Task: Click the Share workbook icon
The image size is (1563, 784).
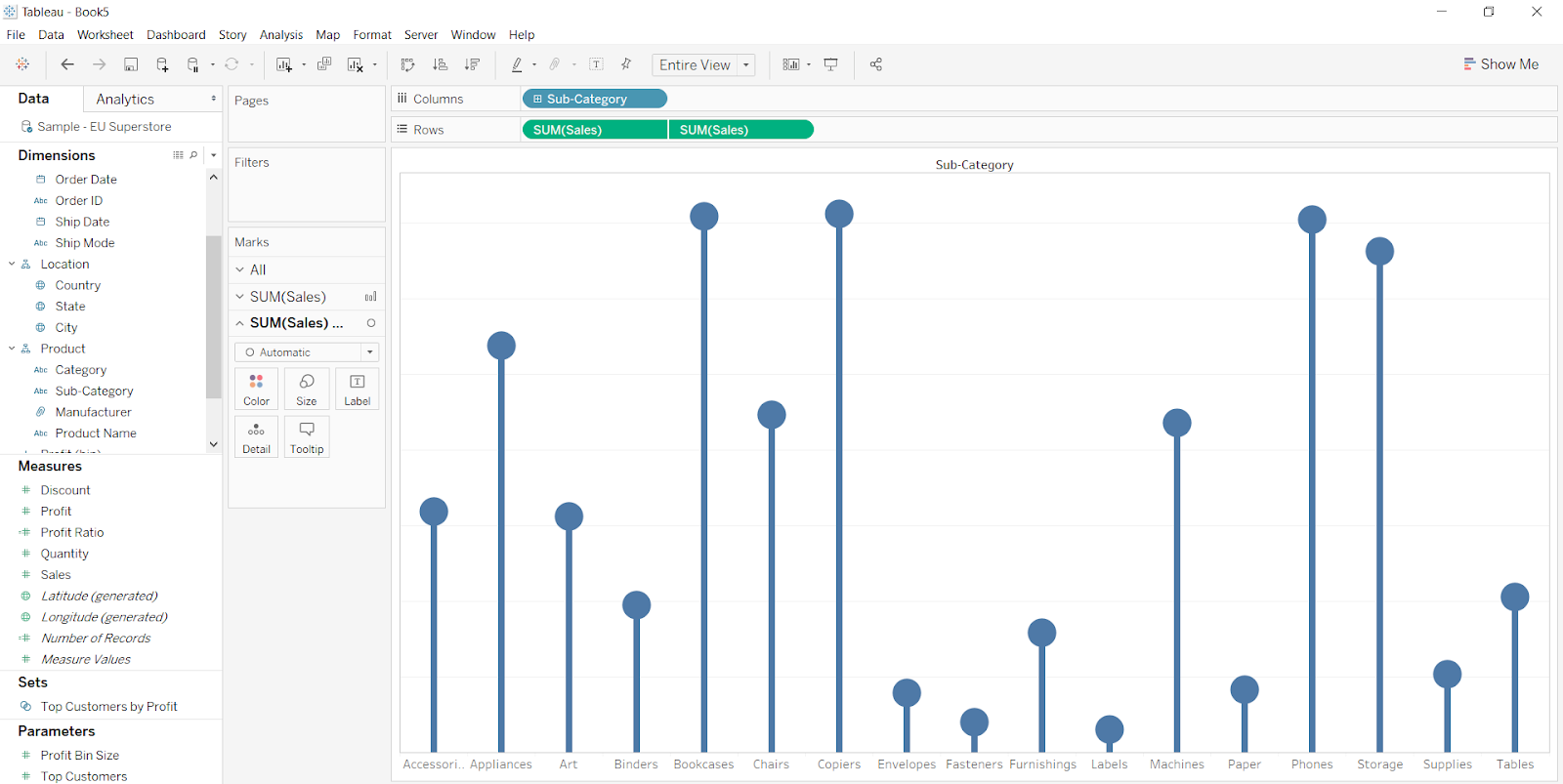Action: click(876, 64)
